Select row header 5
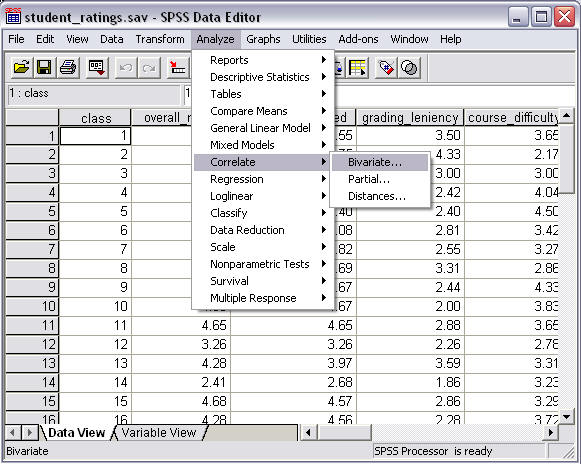 pyautogui.click(x=32, y=211)
